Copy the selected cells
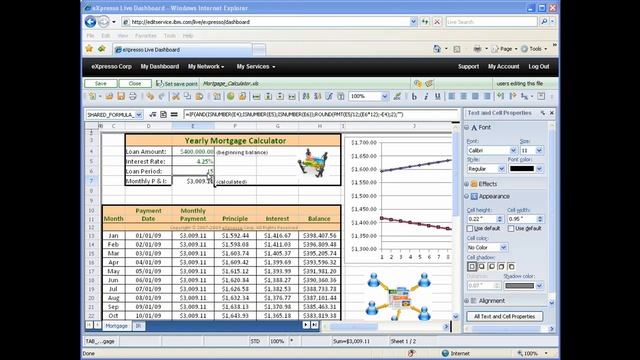 pyautogui.click(x=188, y=96)
